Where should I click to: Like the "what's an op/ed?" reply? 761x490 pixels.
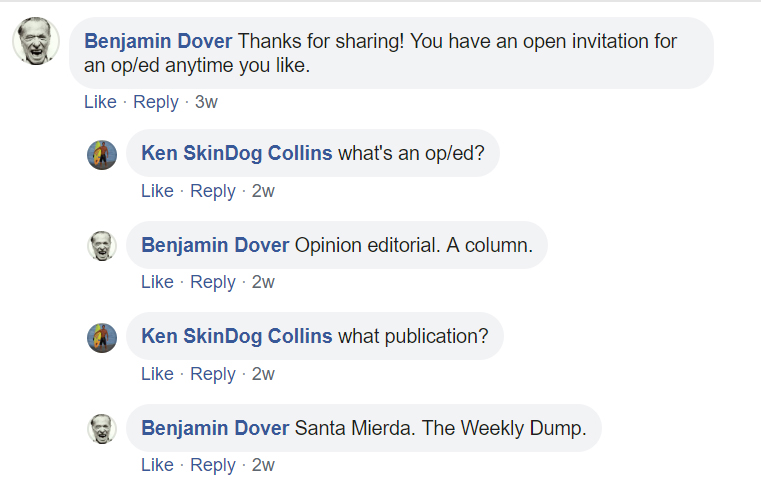pyautogui.click(x=157, y=191)
